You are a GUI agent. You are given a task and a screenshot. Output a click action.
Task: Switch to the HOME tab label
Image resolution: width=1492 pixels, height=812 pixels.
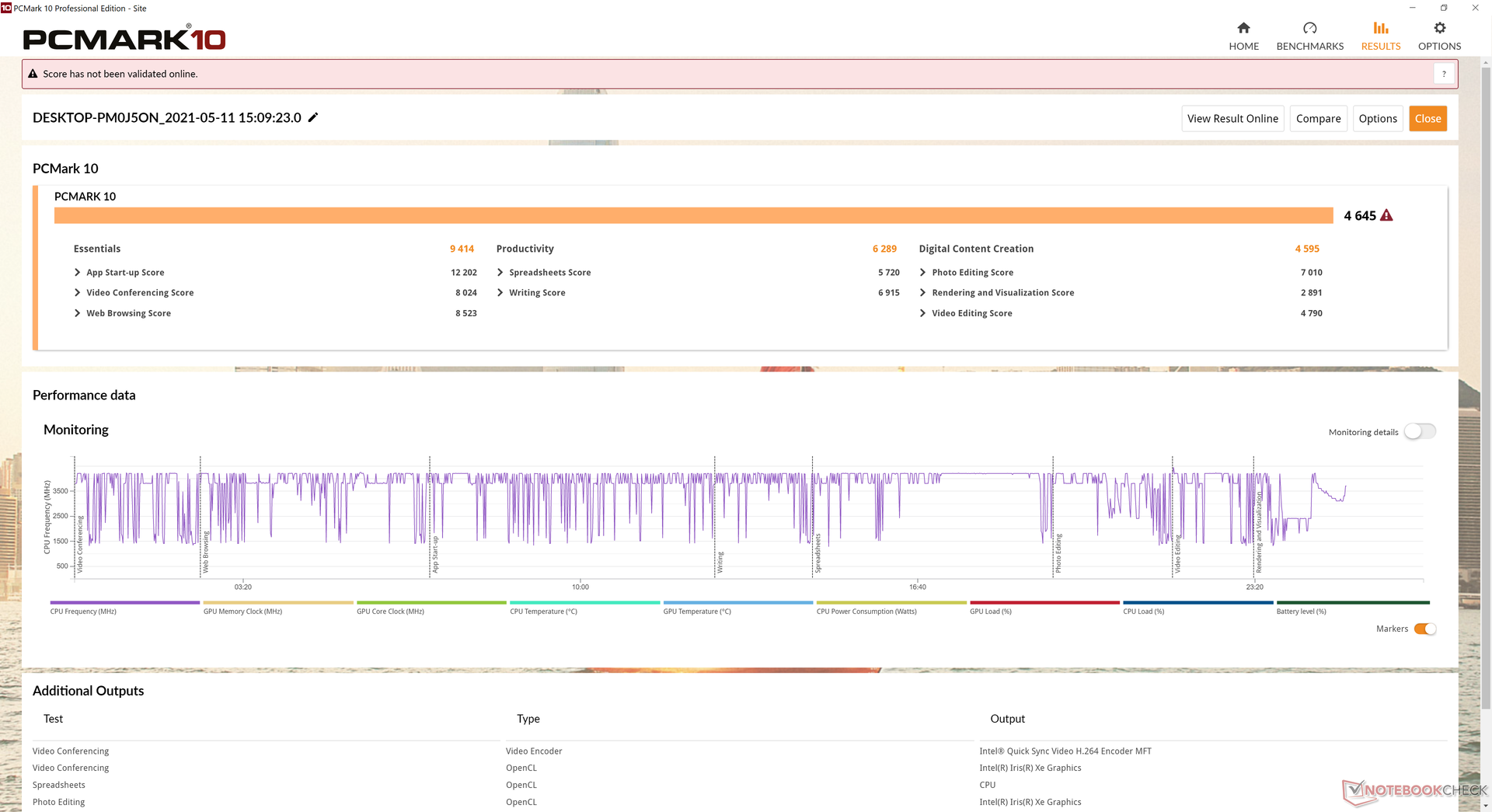1243,47
